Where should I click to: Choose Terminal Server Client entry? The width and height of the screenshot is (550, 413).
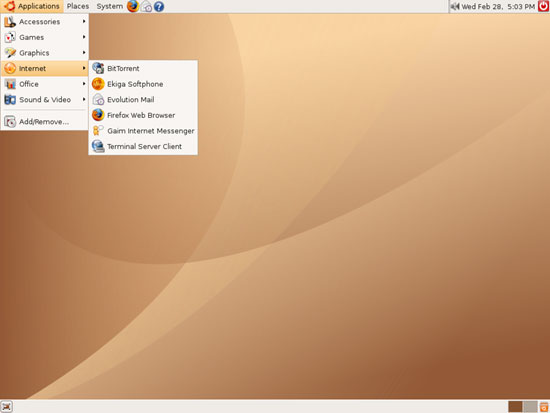coord(143,146)
